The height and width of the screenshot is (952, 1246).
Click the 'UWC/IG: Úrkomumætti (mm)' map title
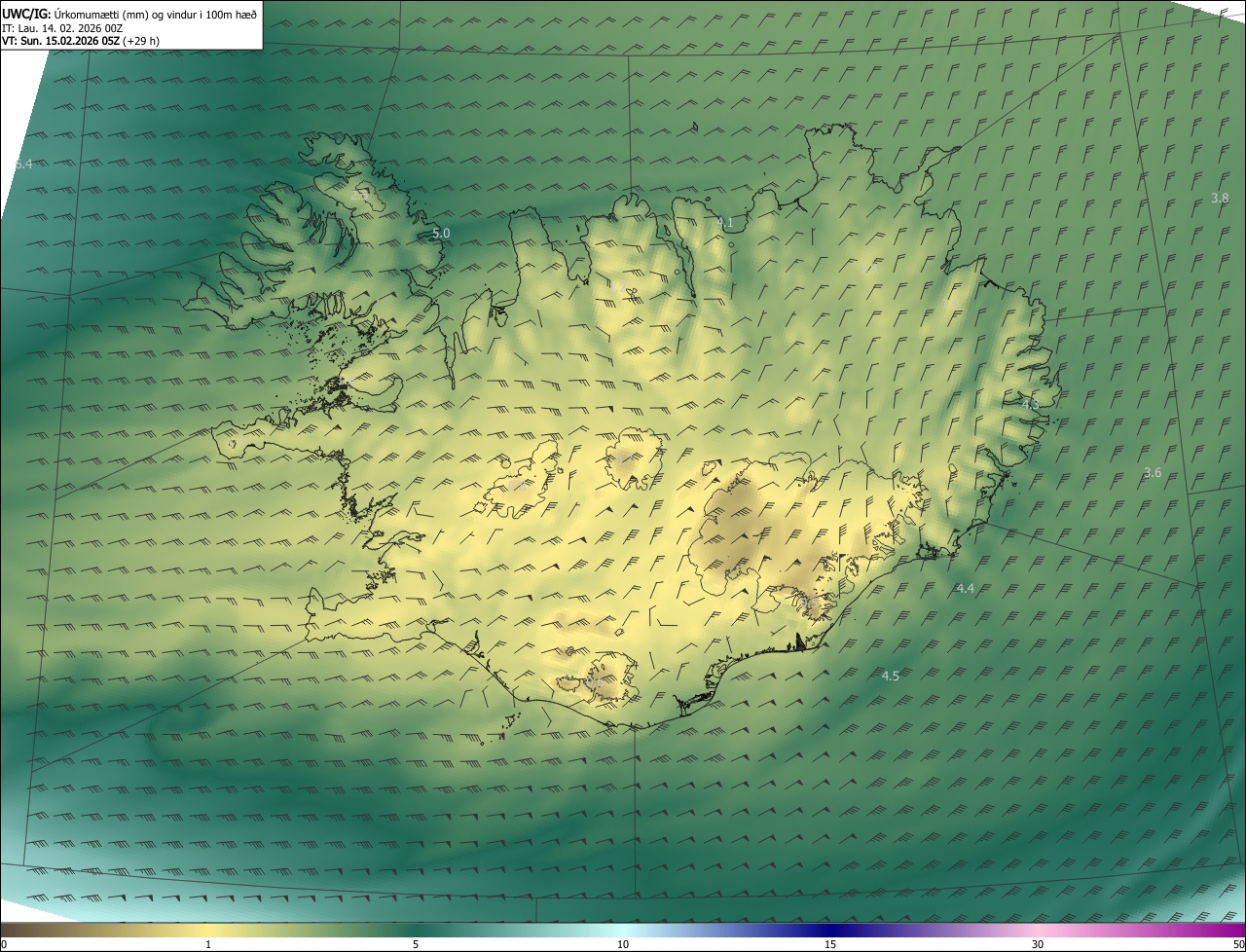point(129,13)
